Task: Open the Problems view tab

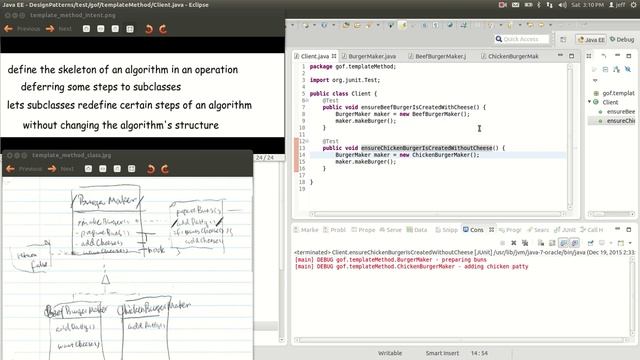Action: 335,230
